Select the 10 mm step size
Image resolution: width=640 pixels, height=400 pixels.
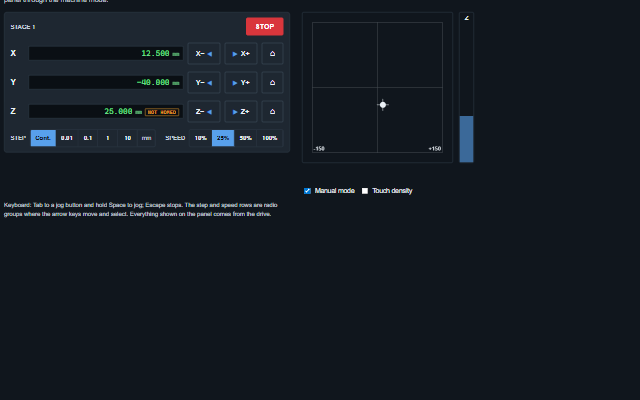tap(127, 138)
